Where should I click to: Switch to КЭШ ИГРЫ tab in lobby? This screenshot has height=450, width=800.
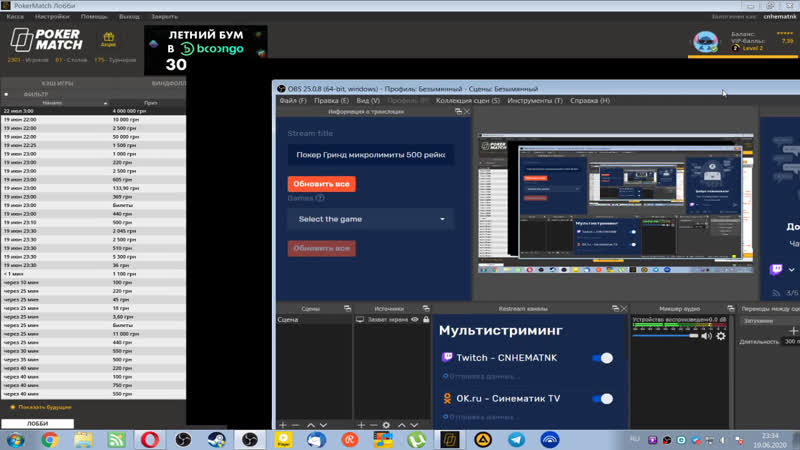coord(57,83)
